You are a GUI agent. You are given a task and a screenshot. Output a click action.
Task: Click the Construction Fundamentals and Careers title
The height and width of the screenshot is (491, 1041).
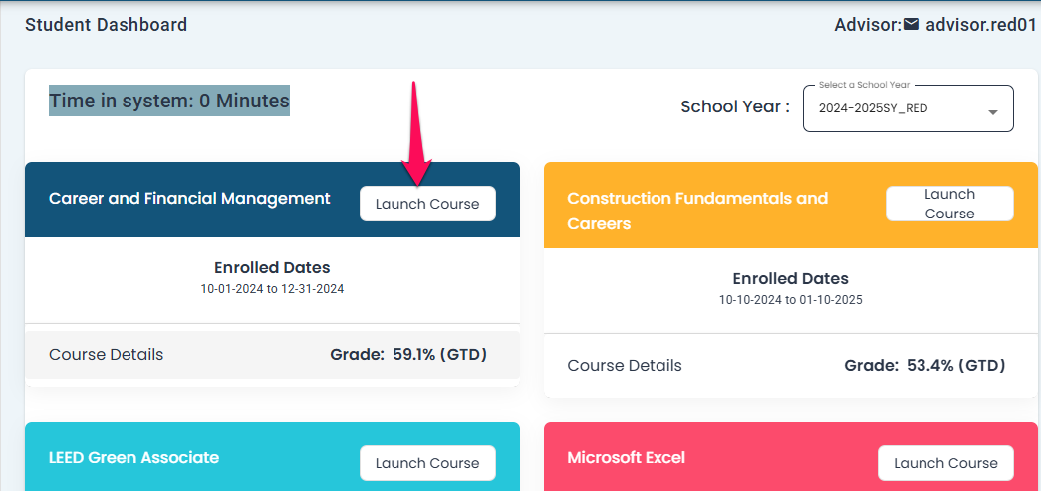697,210
